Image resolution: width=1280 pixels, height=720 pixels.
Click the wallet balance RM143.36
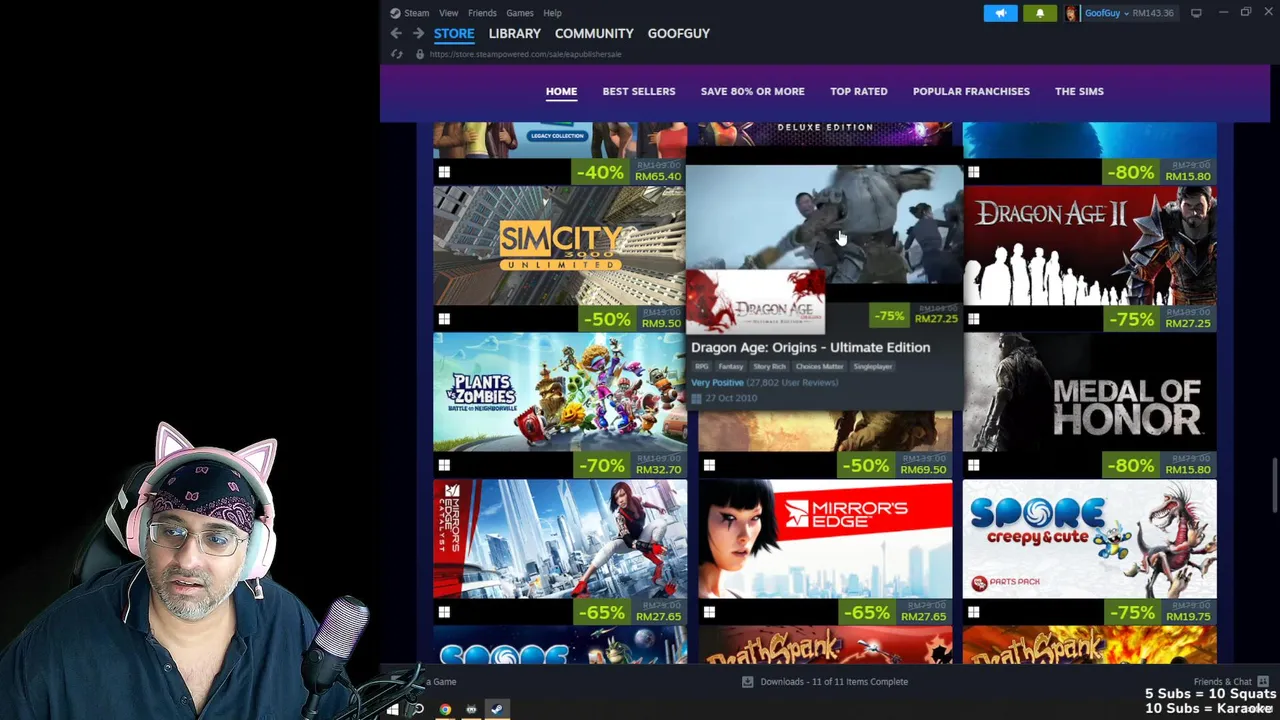click(1153, 13)
